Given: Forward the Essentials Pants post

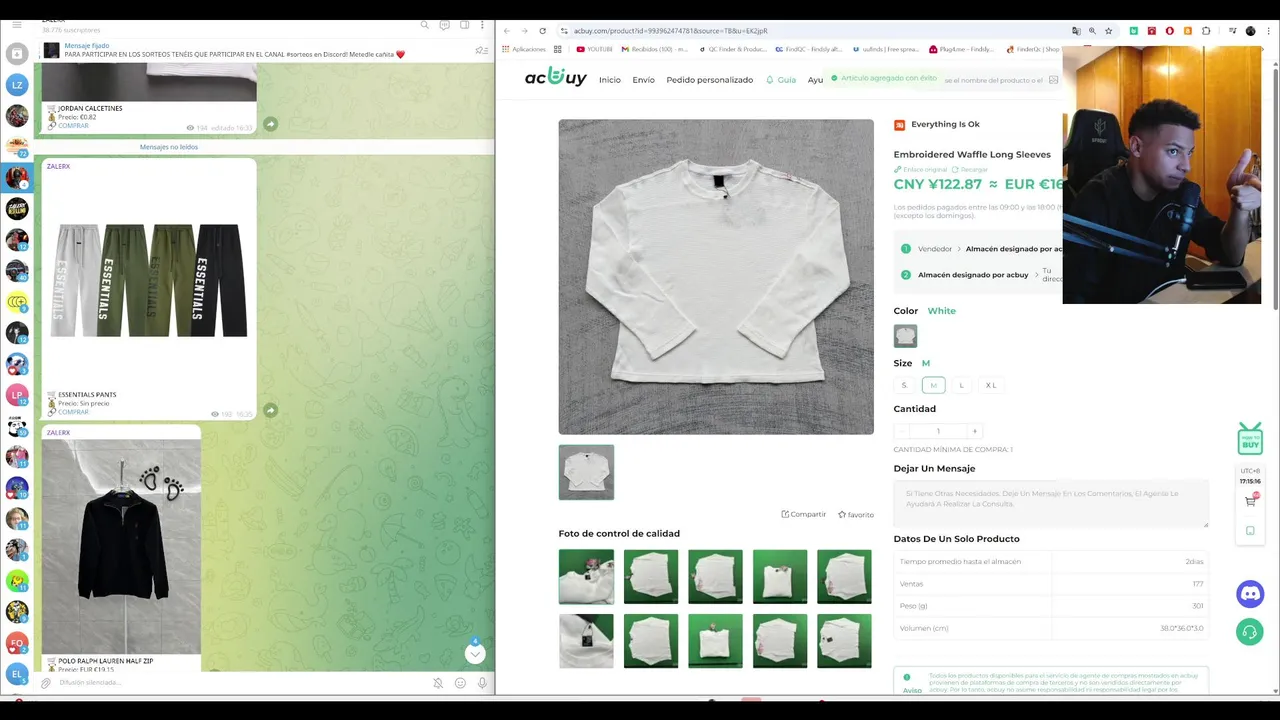Looking at the screenshot, I should click(x=270, y=410).
